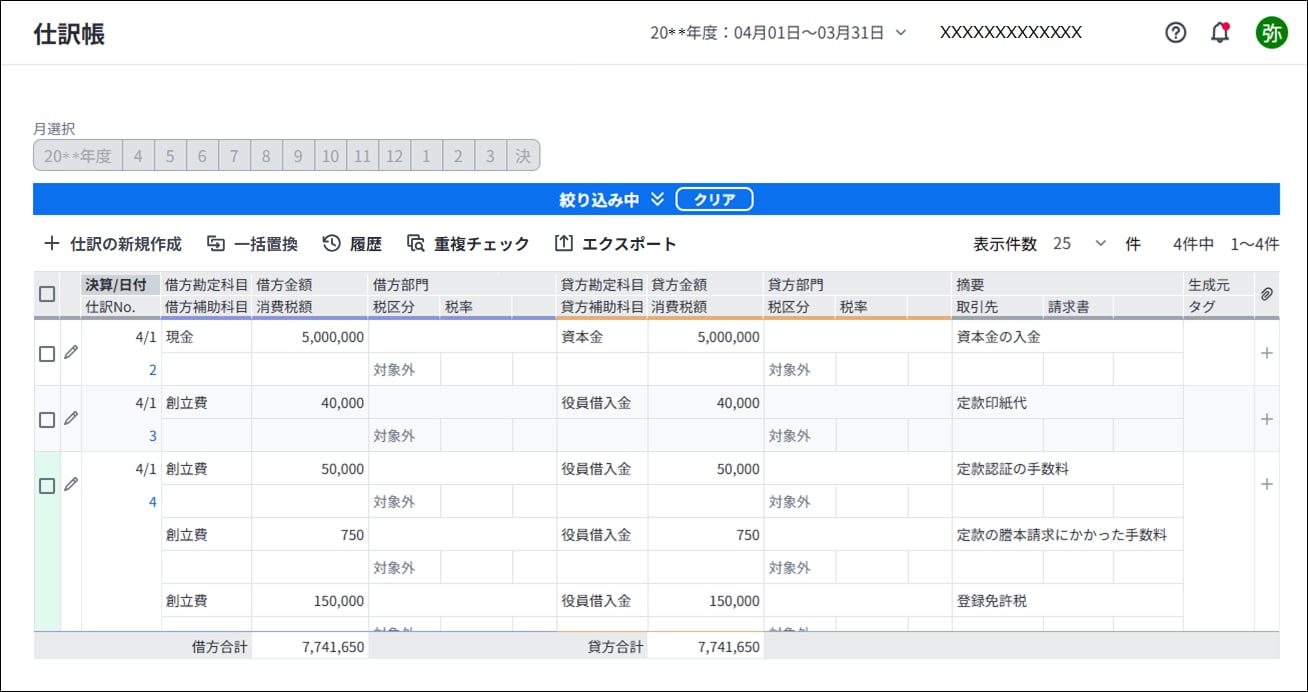Click 仕訳の新規作成 to create entry
1308x692 pixels.
pos(113,243)
